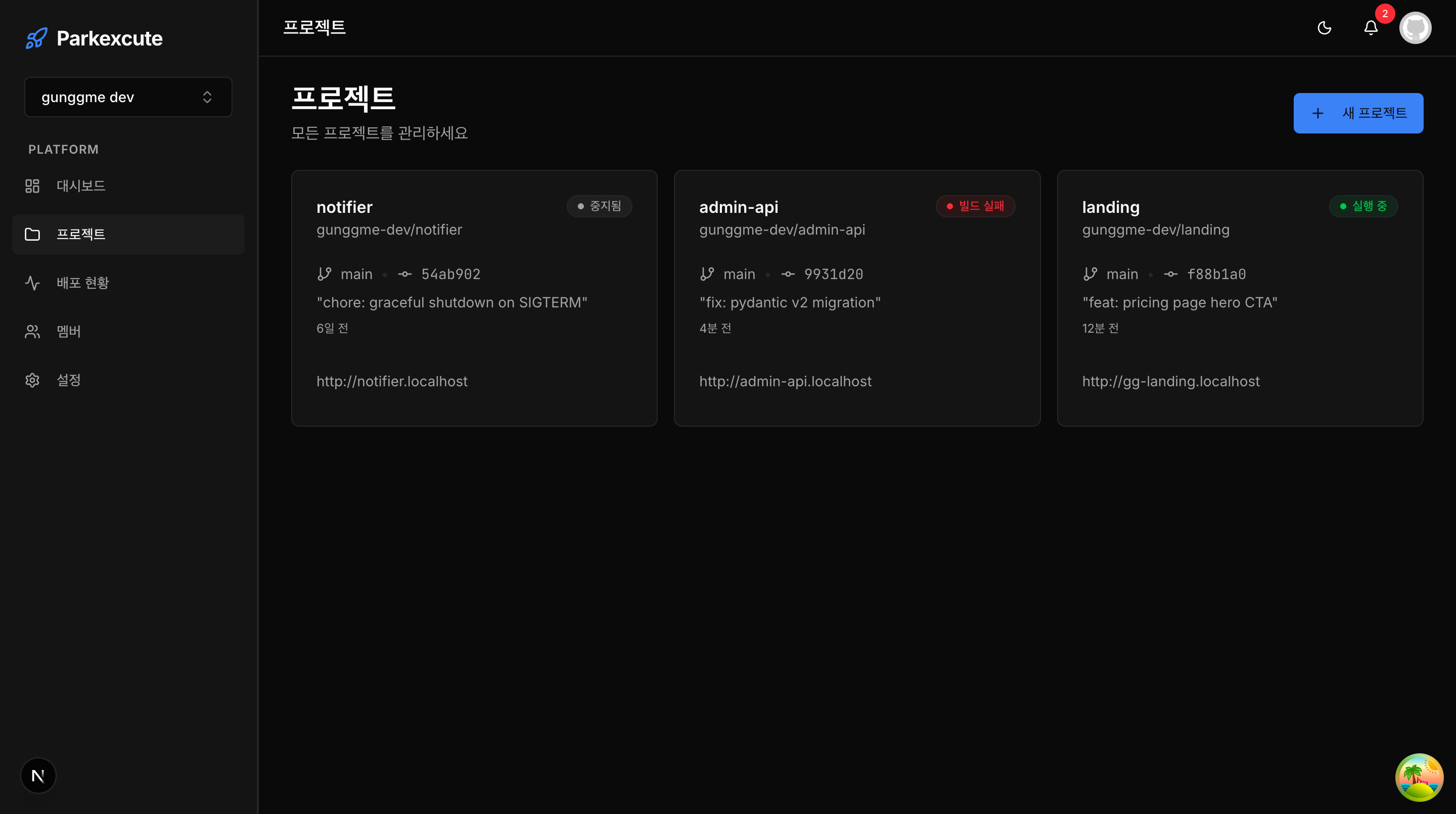Image resolution: width=1456 pixels, height=814 pixels.
Task: Click the 빌드 실패 status badge
Action: (x=975, y=206)
